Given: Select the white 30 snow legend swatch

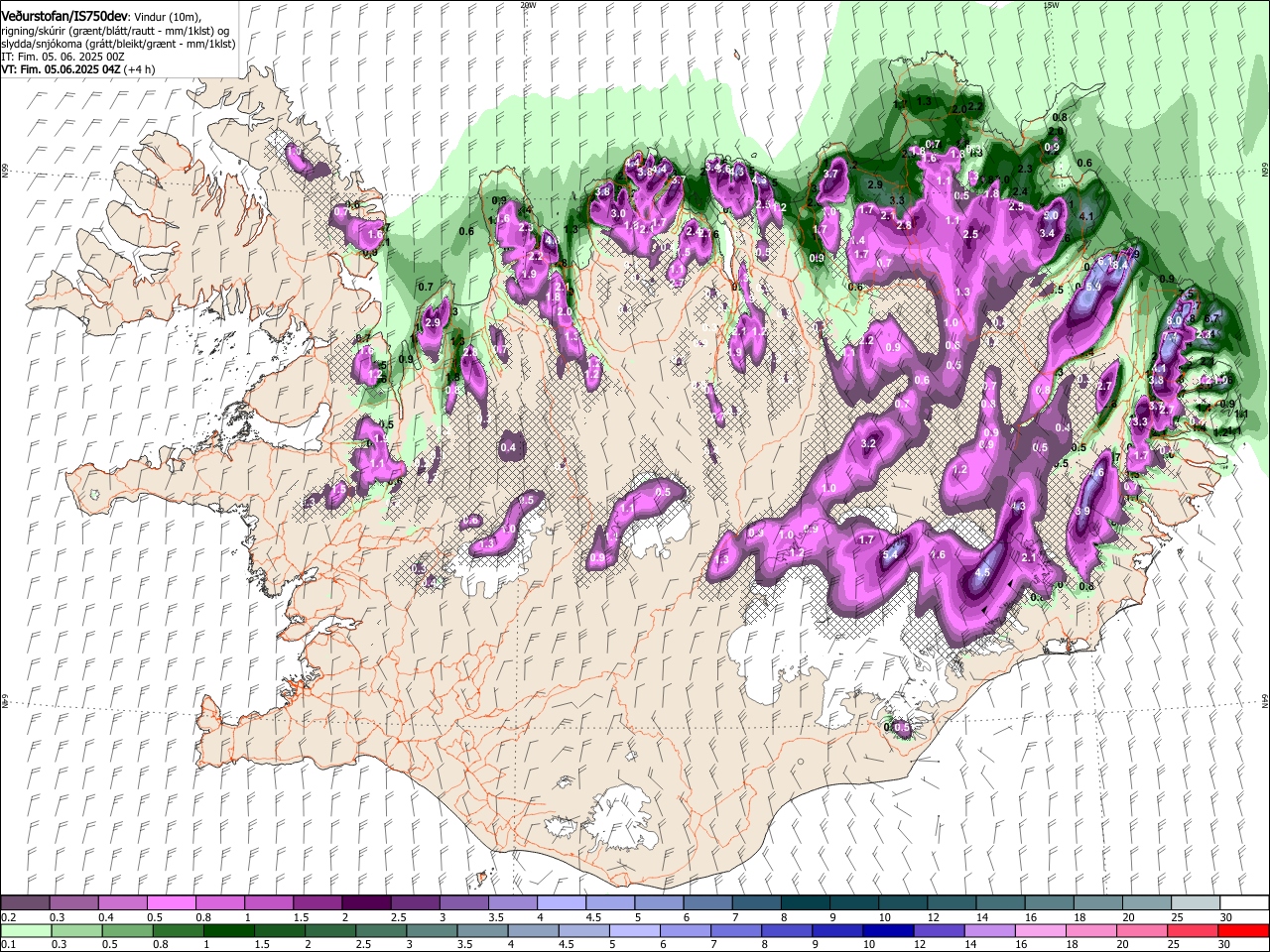Looking at the screenshot, I should tap(1242, 901).
